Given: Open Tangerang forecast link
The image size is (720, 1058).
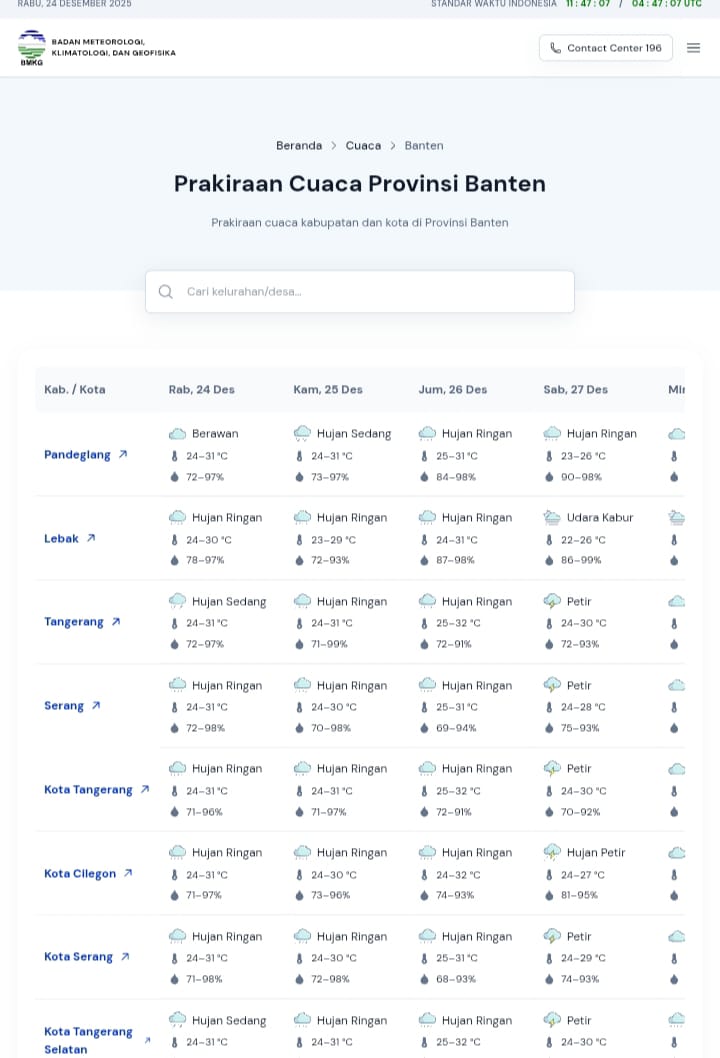Looking at the screenshot, I should 74,622.
